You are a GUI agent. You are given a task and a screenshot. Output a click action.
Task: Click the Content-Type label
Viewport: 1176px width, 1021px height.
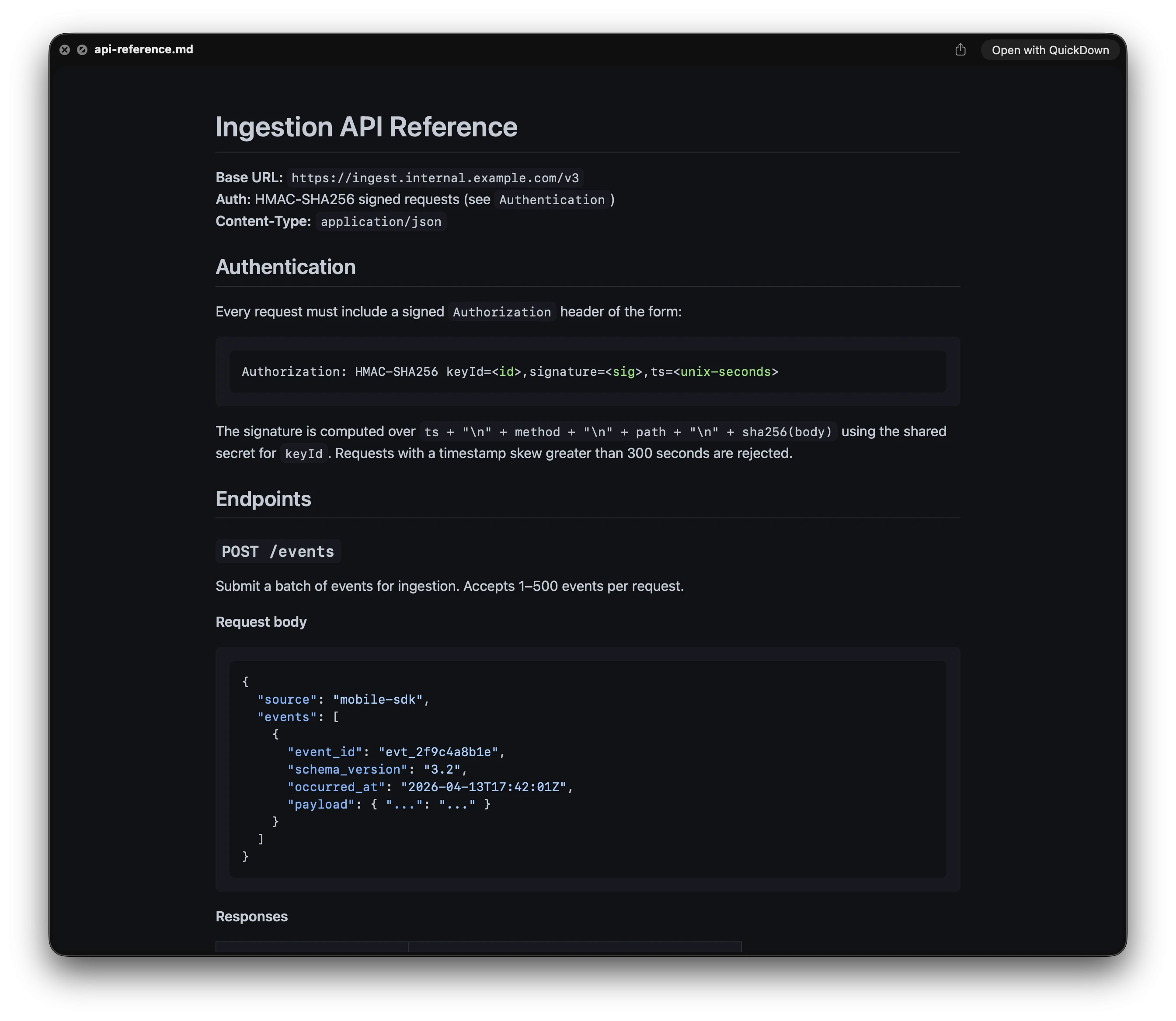click(263, 221)
